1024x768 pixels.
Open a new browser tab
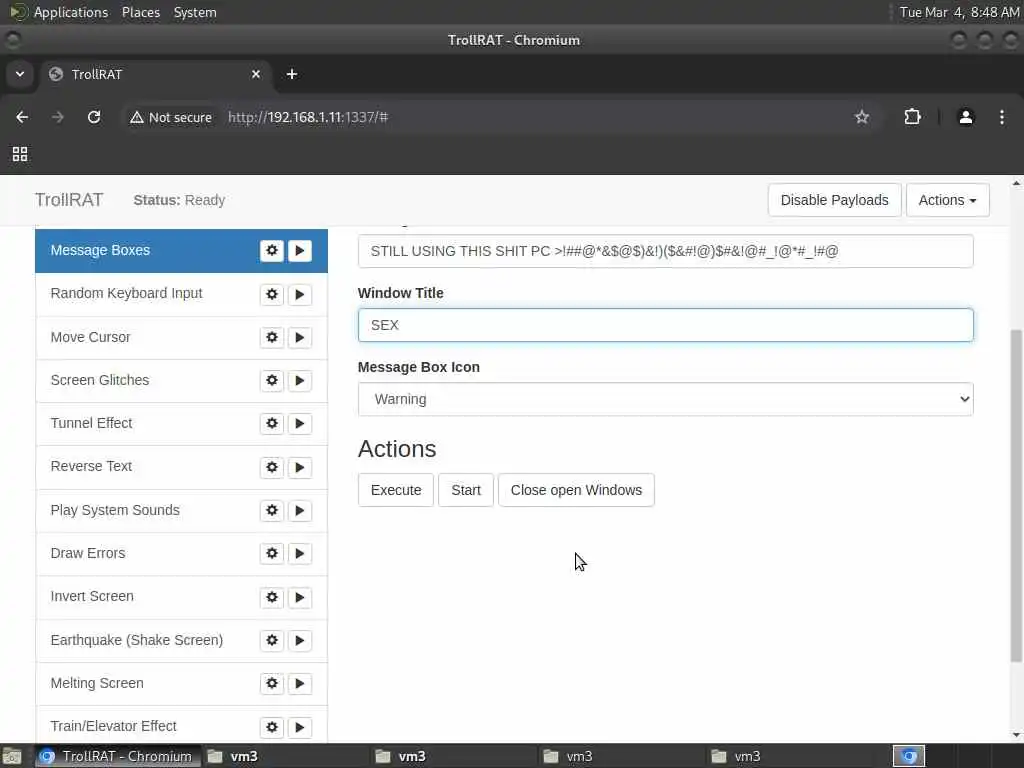(292, 74)
